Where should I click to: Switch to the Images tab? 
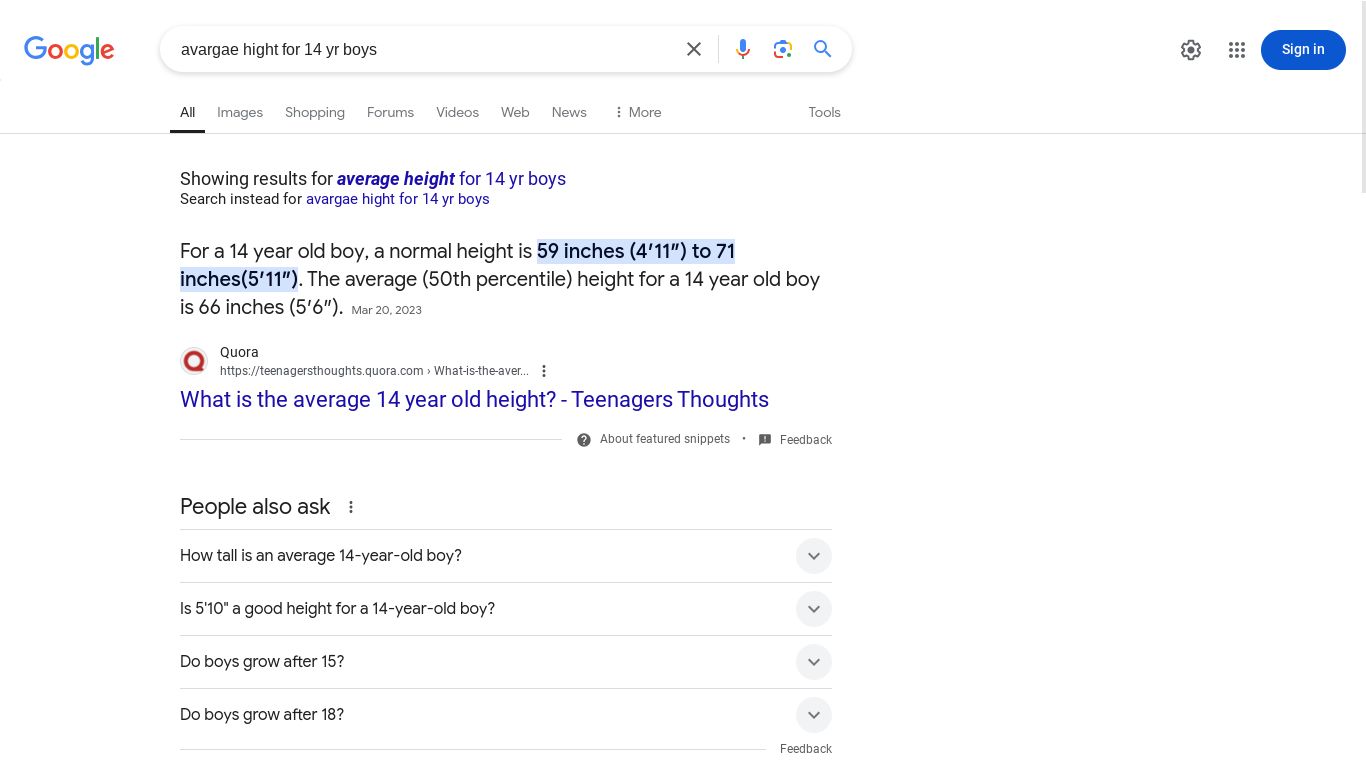click(240, 112)
